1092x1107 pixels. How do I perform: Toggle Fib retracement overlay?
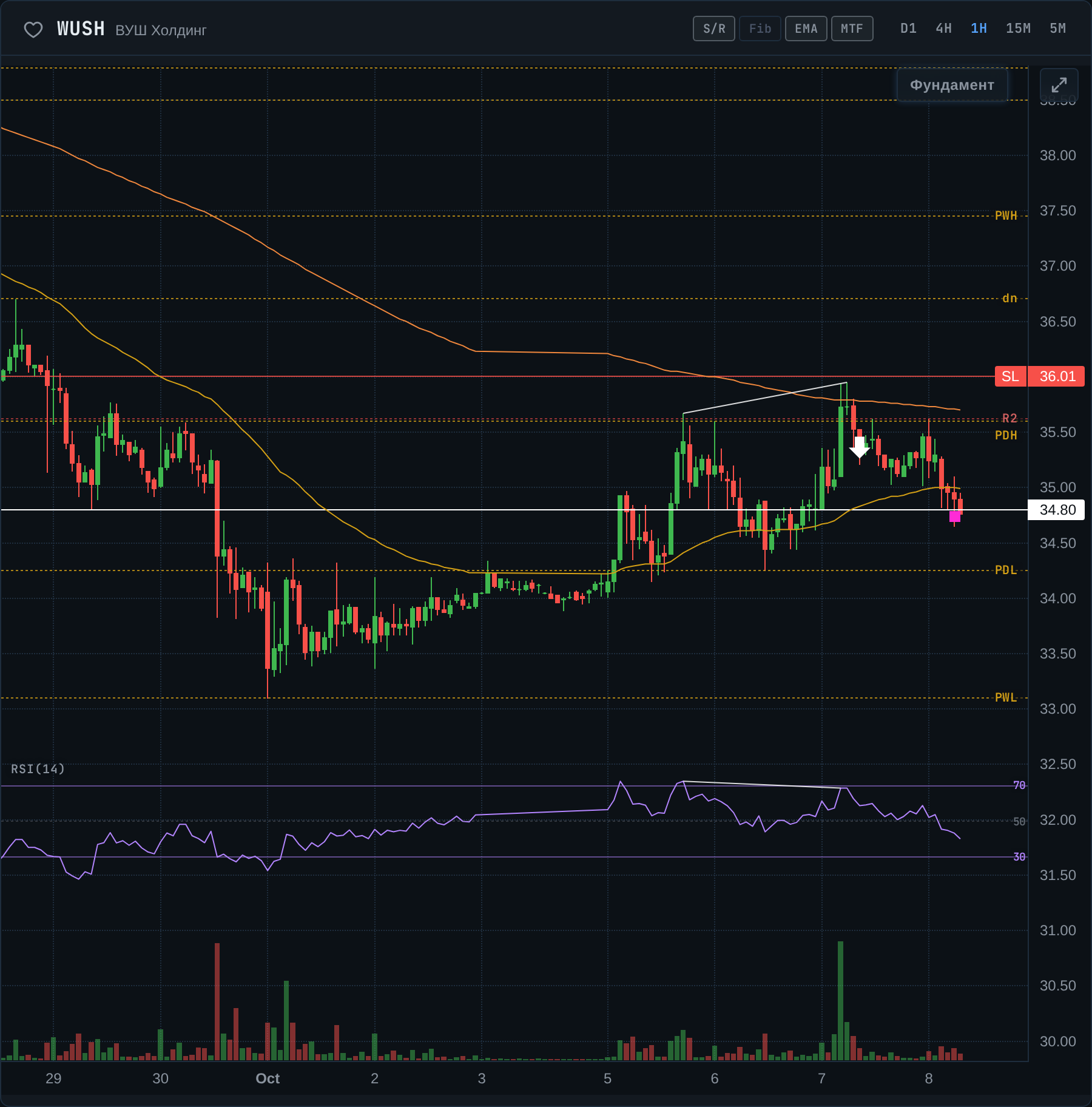tap(760, 29)
